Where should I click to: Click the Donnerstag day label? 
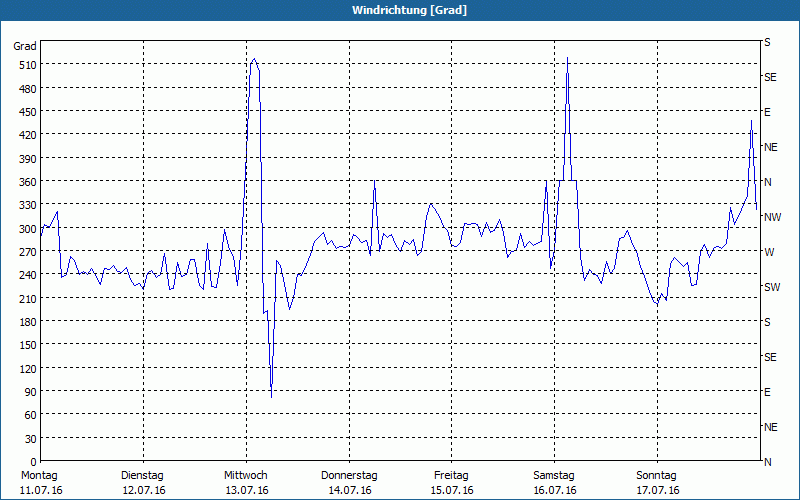349,476
